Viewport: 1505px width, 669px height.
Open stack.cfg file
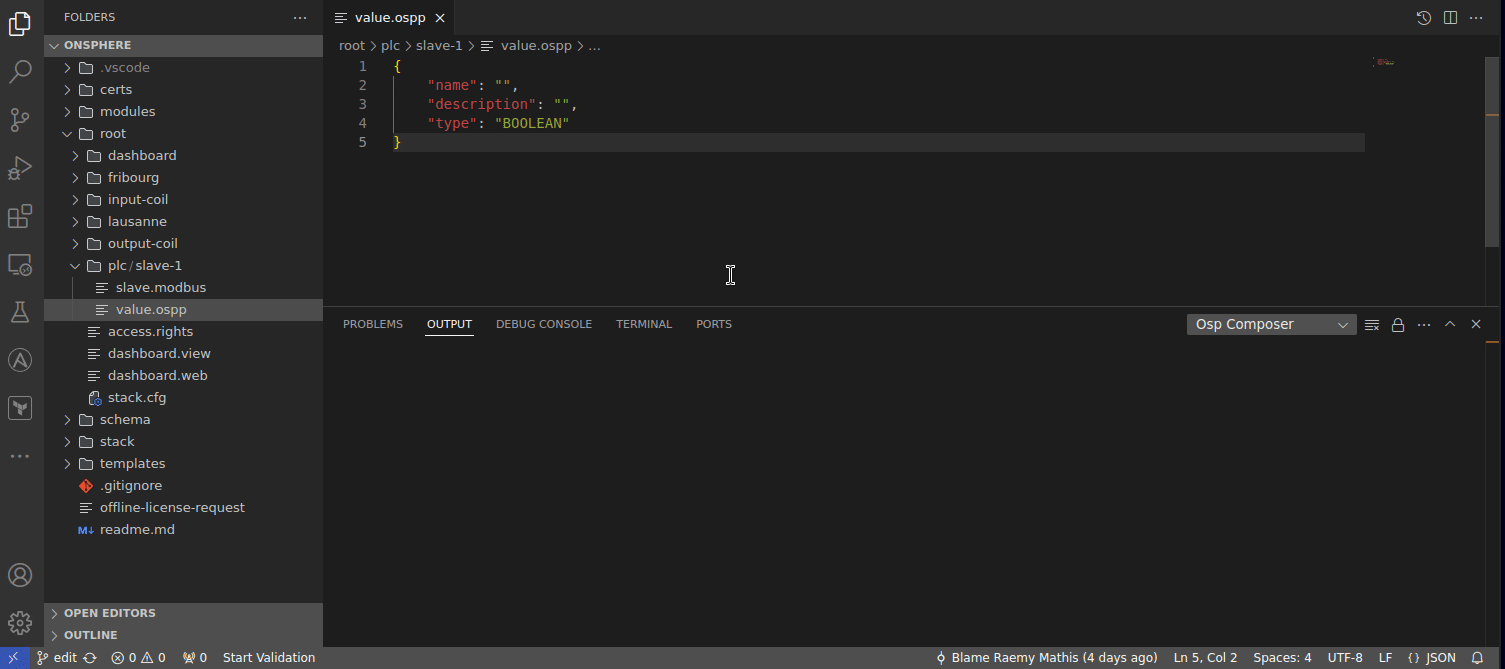(x=184, y=397)
